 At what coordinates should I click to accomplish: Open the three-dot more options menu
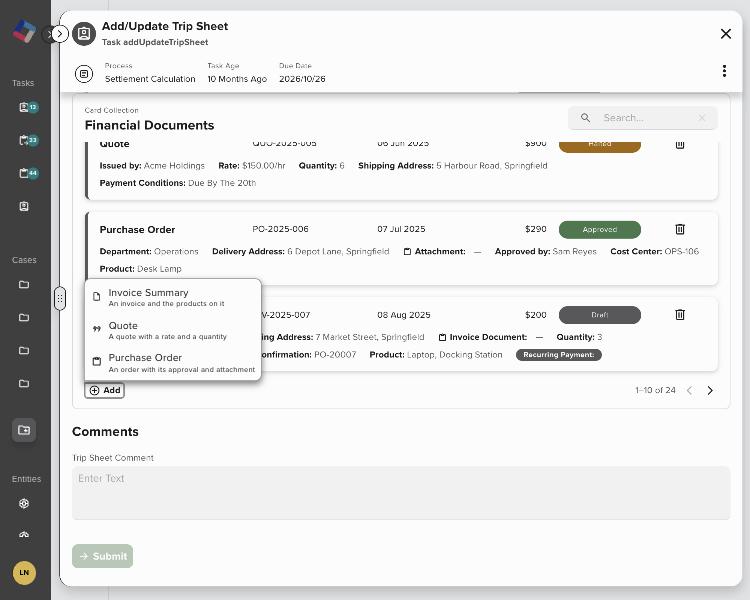pos(724,71)
